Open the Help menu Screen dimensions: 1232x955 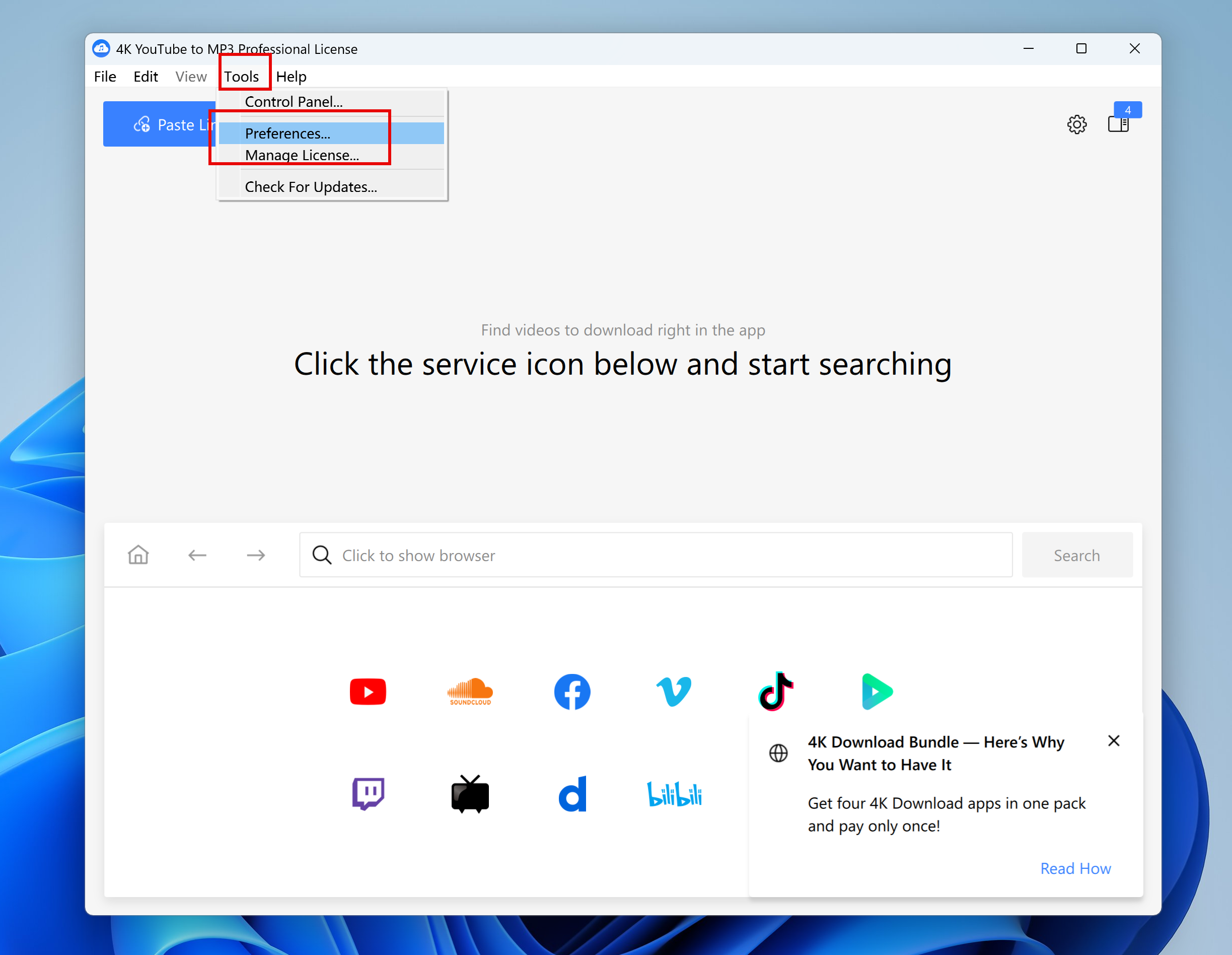(291, 76)
